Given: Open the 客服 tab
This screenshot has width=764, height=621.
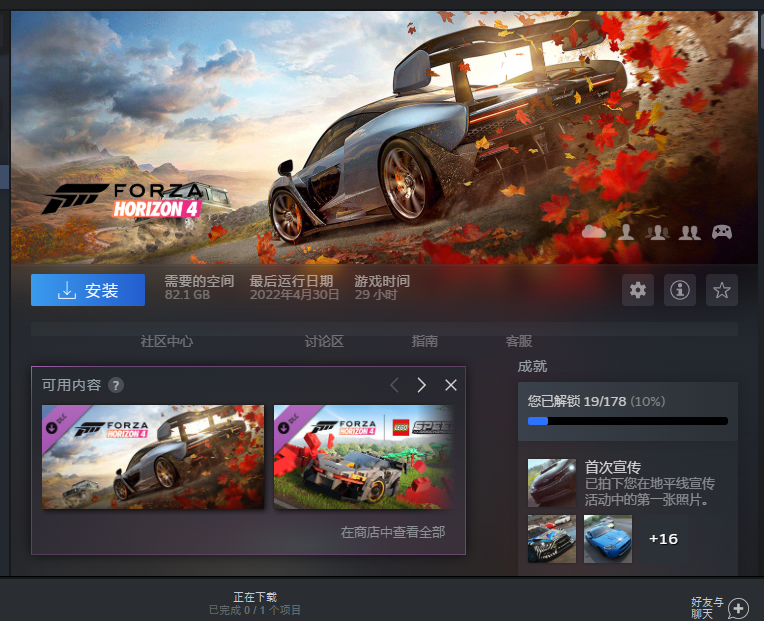Looking at the screenshot, I should [x=518, y=341].
